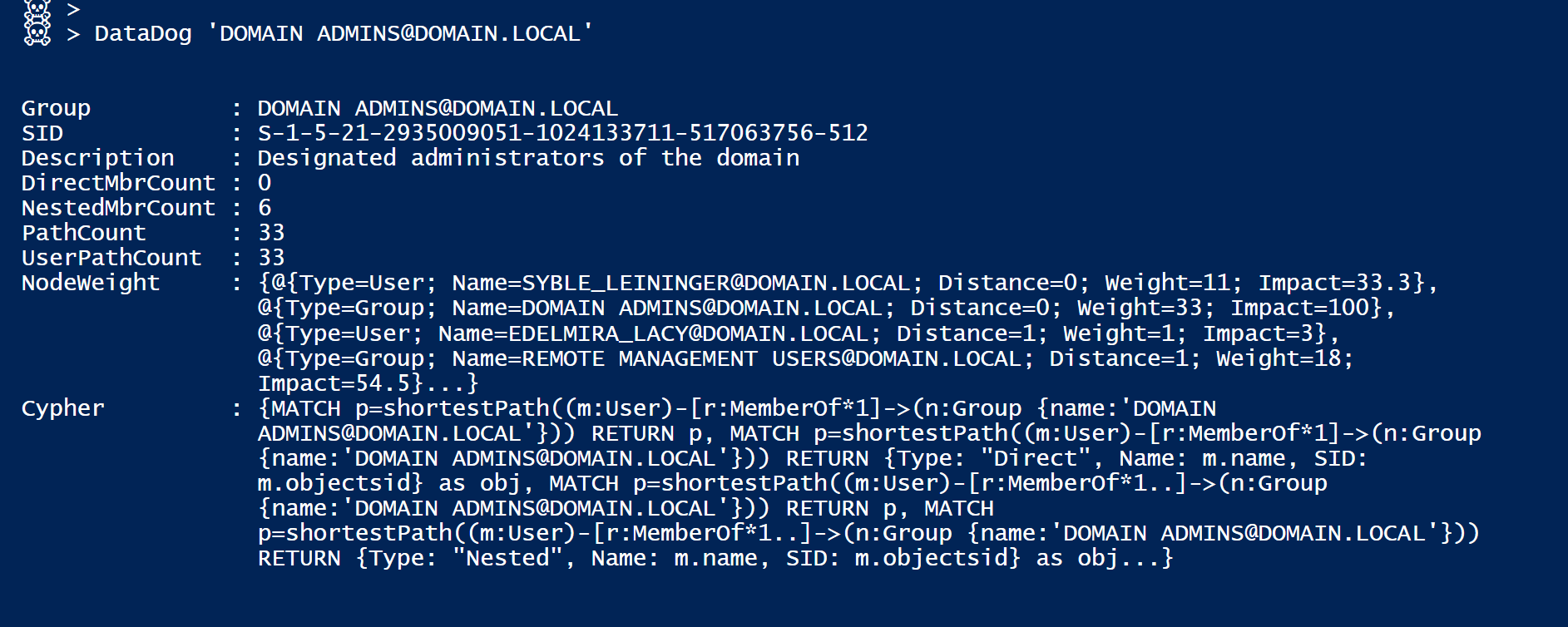
Task: Click the Type: "Nested" text in Cypher
Action: [466, 558]
